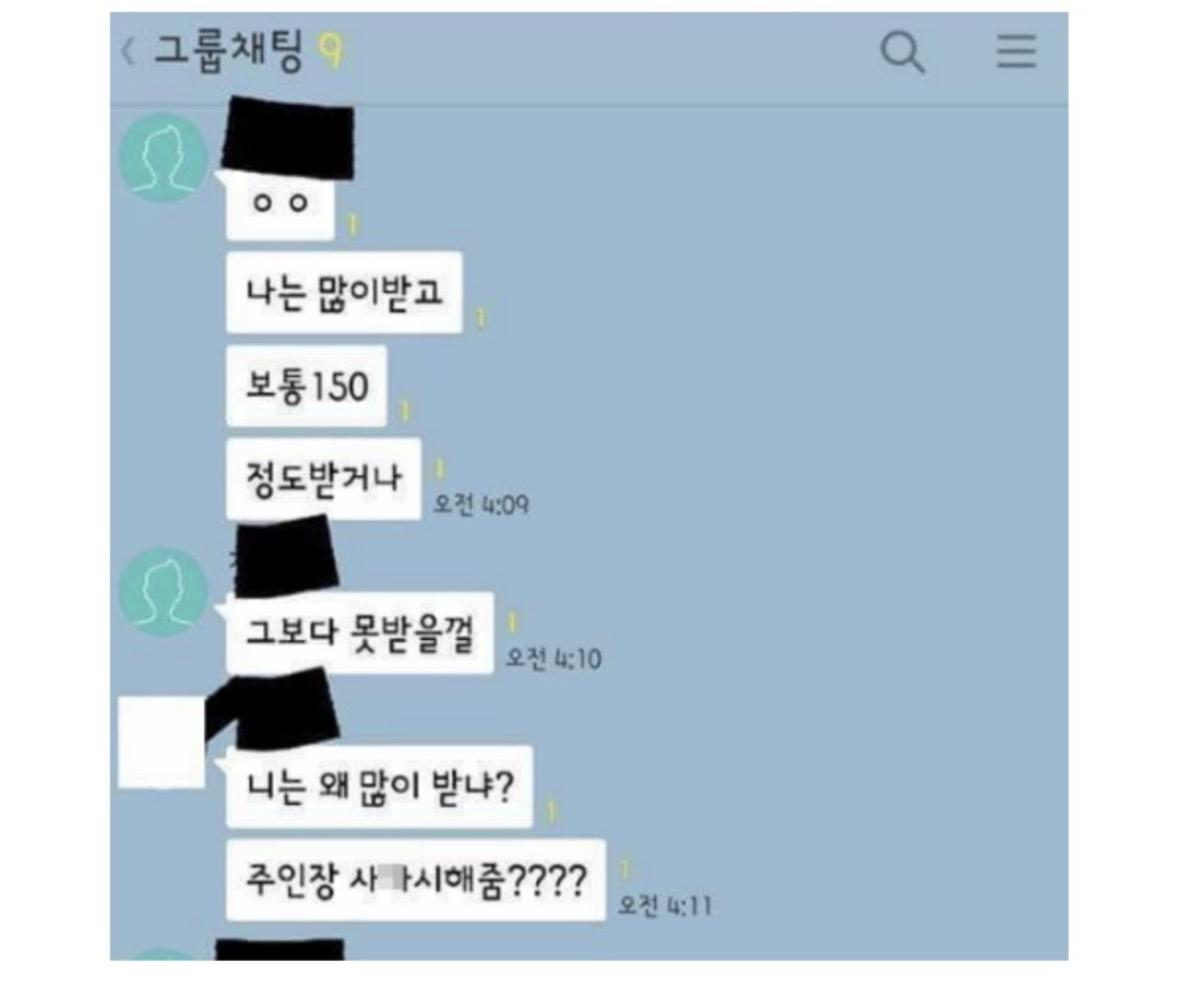Tap the blacked-out name above ㅇㅇ

pyautogui.click(x=288, y=139)
